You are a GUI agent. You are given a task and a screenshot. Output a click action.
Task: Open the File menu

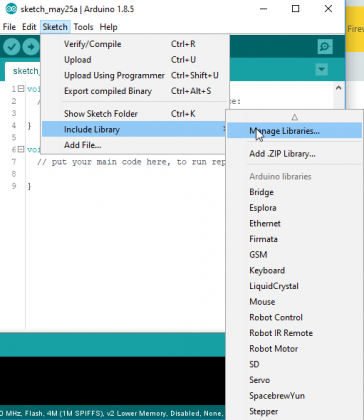pyautogui.click(x=9, y=27)
